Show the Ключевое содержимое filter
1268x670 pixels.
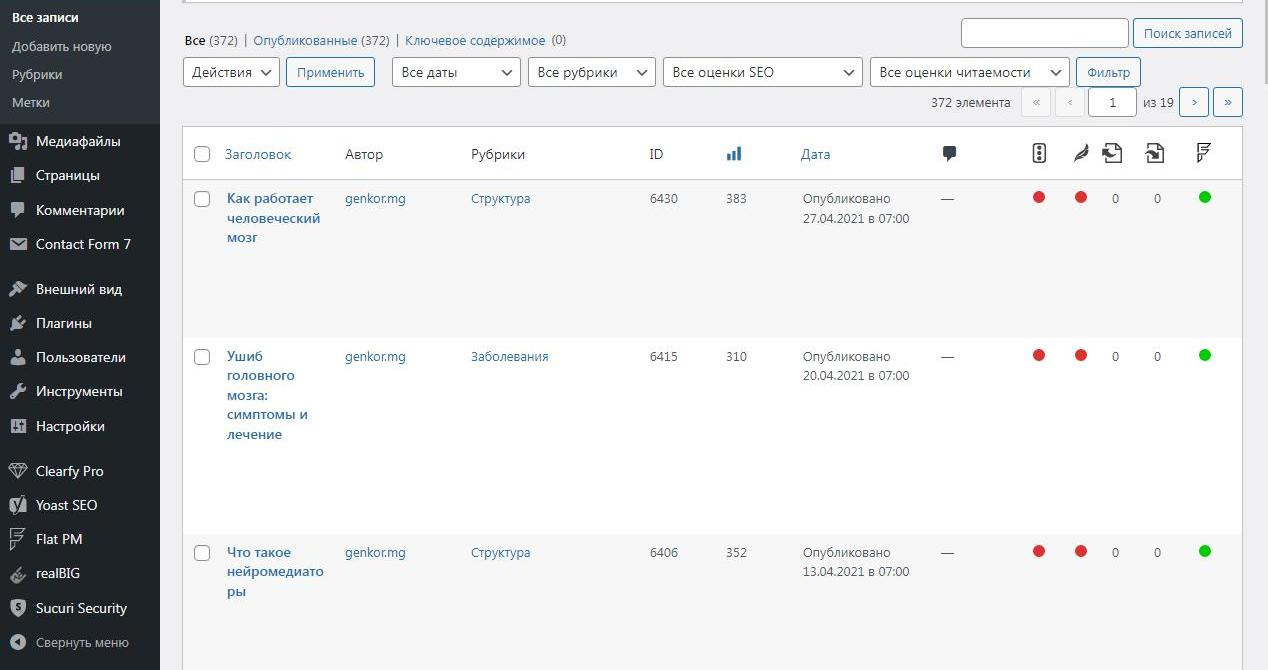475,40
